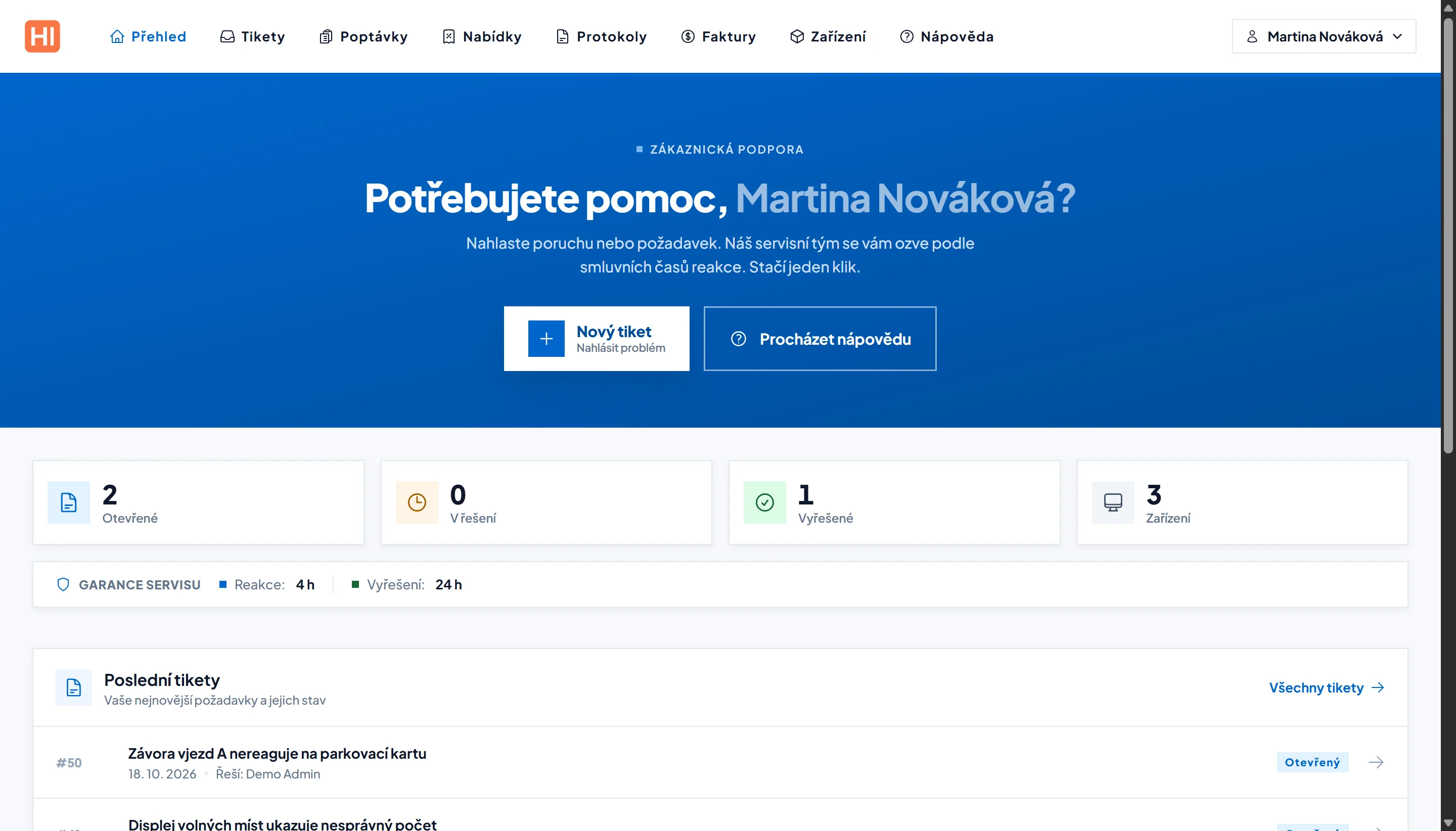
Task: Click the orange HI logo
Action: (42, 36)
